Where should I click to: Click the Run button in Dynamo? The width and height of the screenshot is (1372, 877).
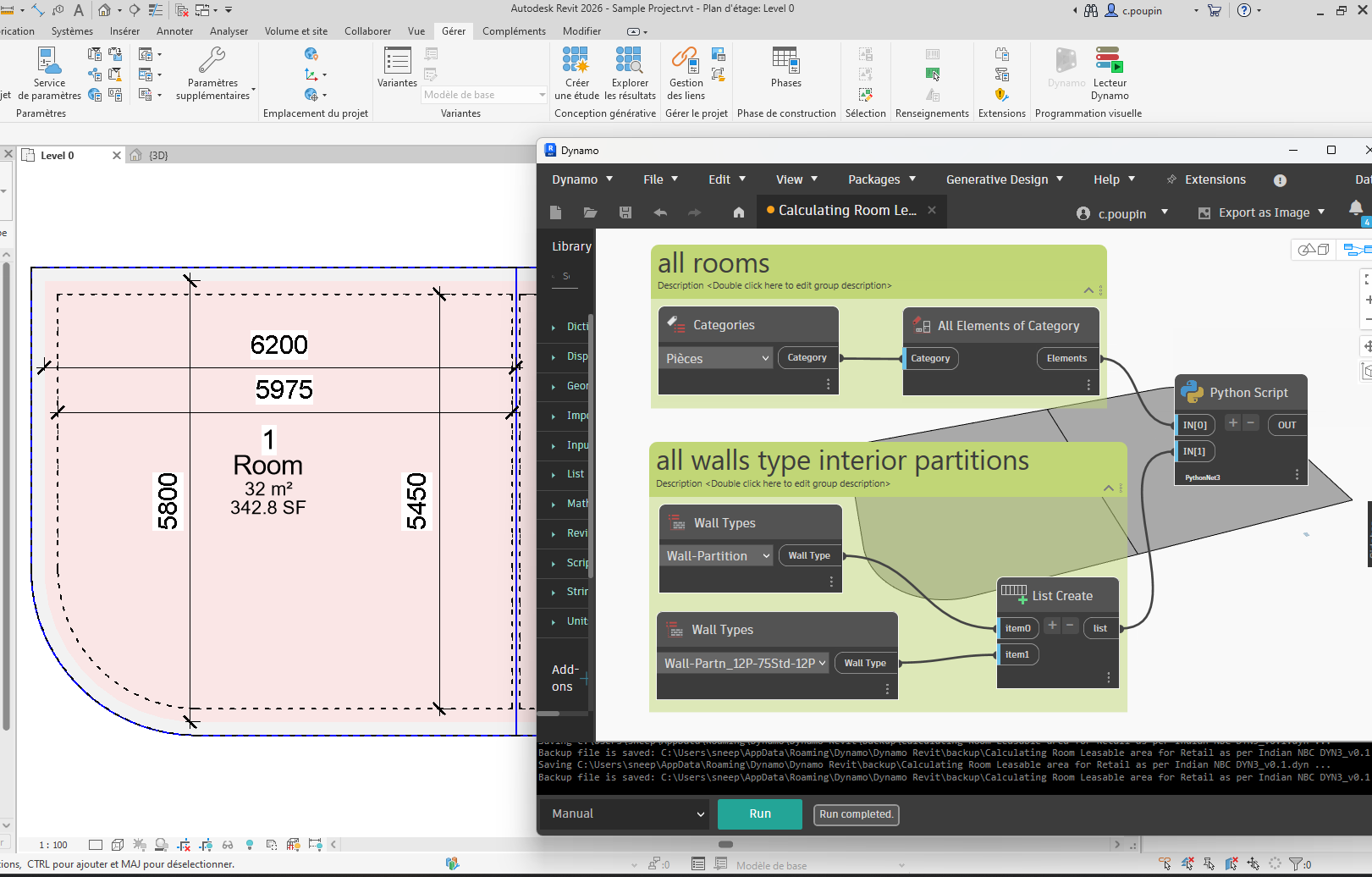pos(759,814)
